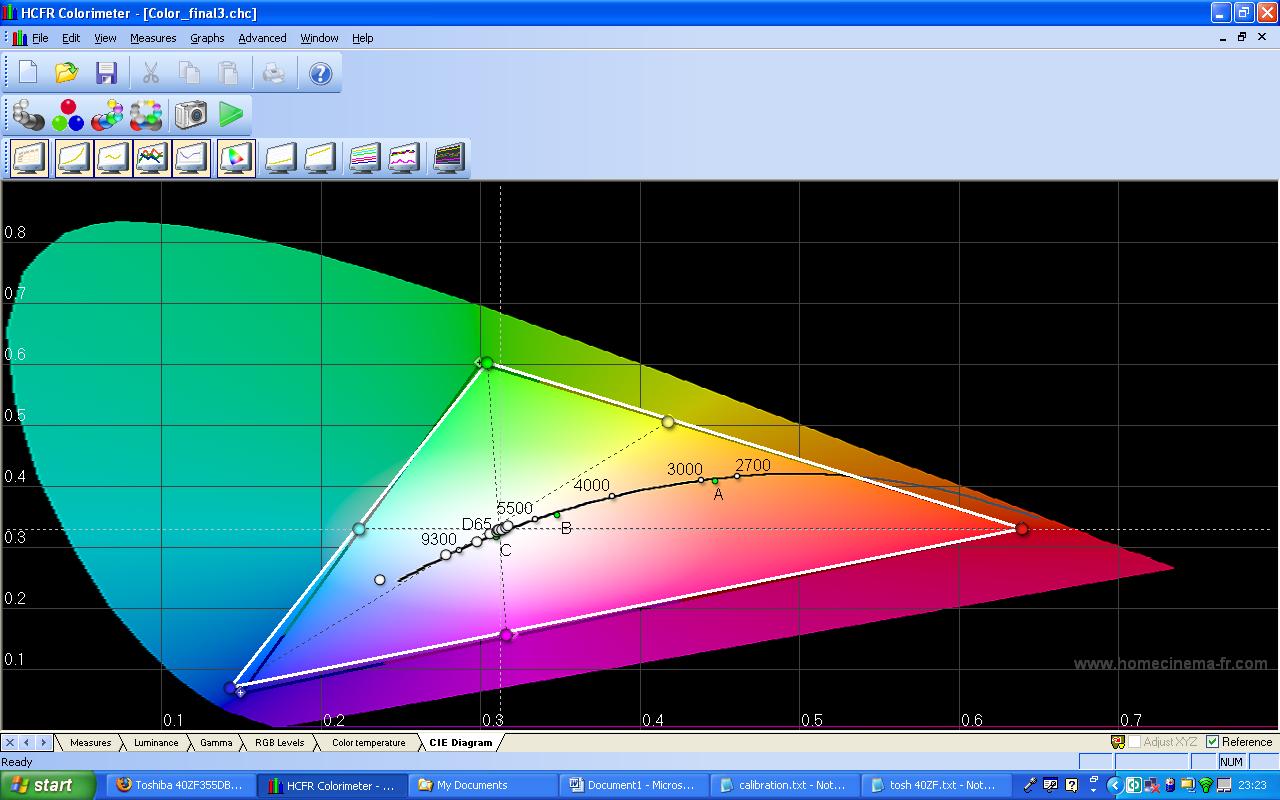1280x800 pixels.
Task: Switch to the Gamma tab
Action: tap(216, 742)
